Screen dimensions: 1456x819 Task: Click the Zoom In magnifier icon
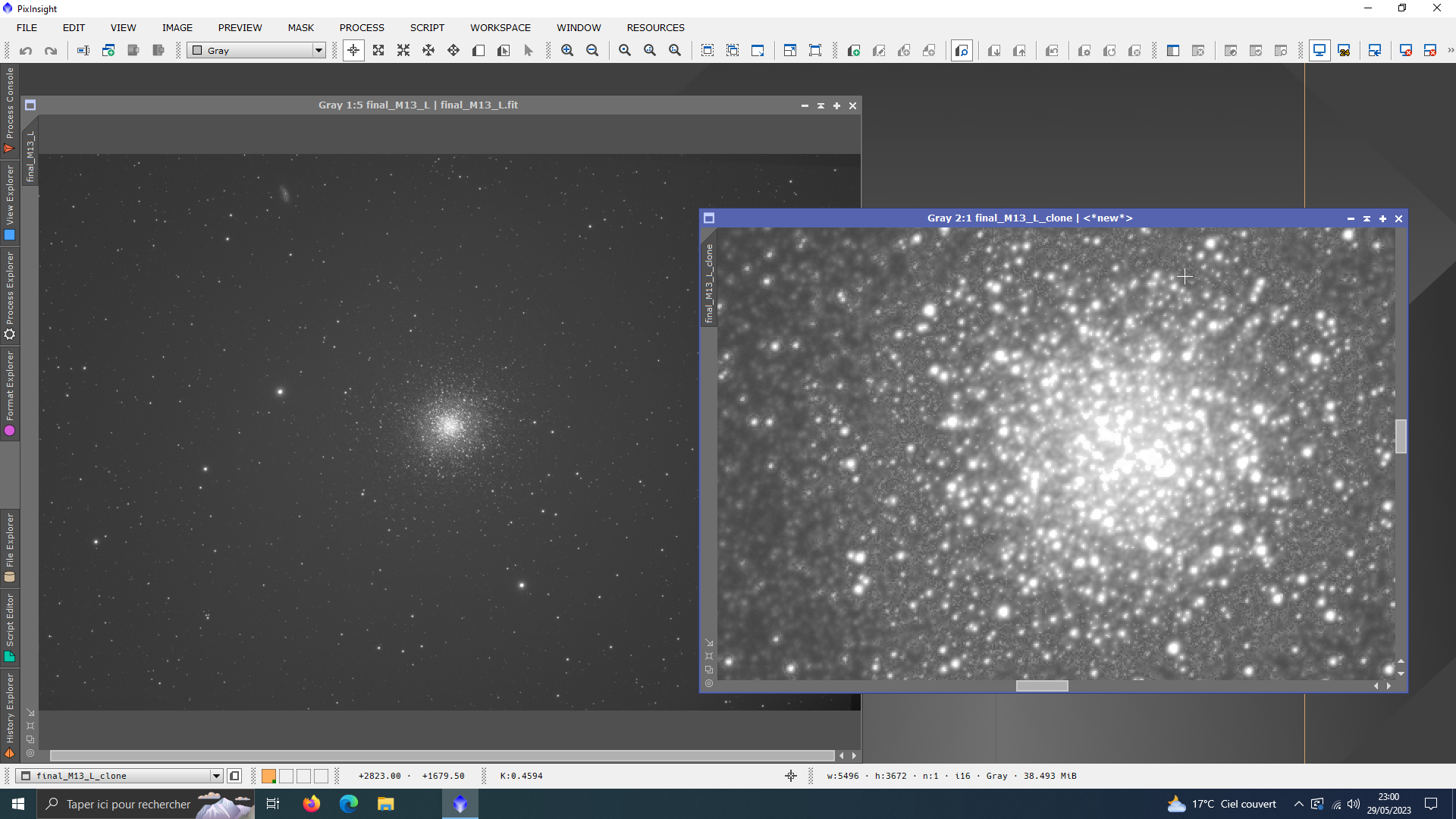pos(567,51)
